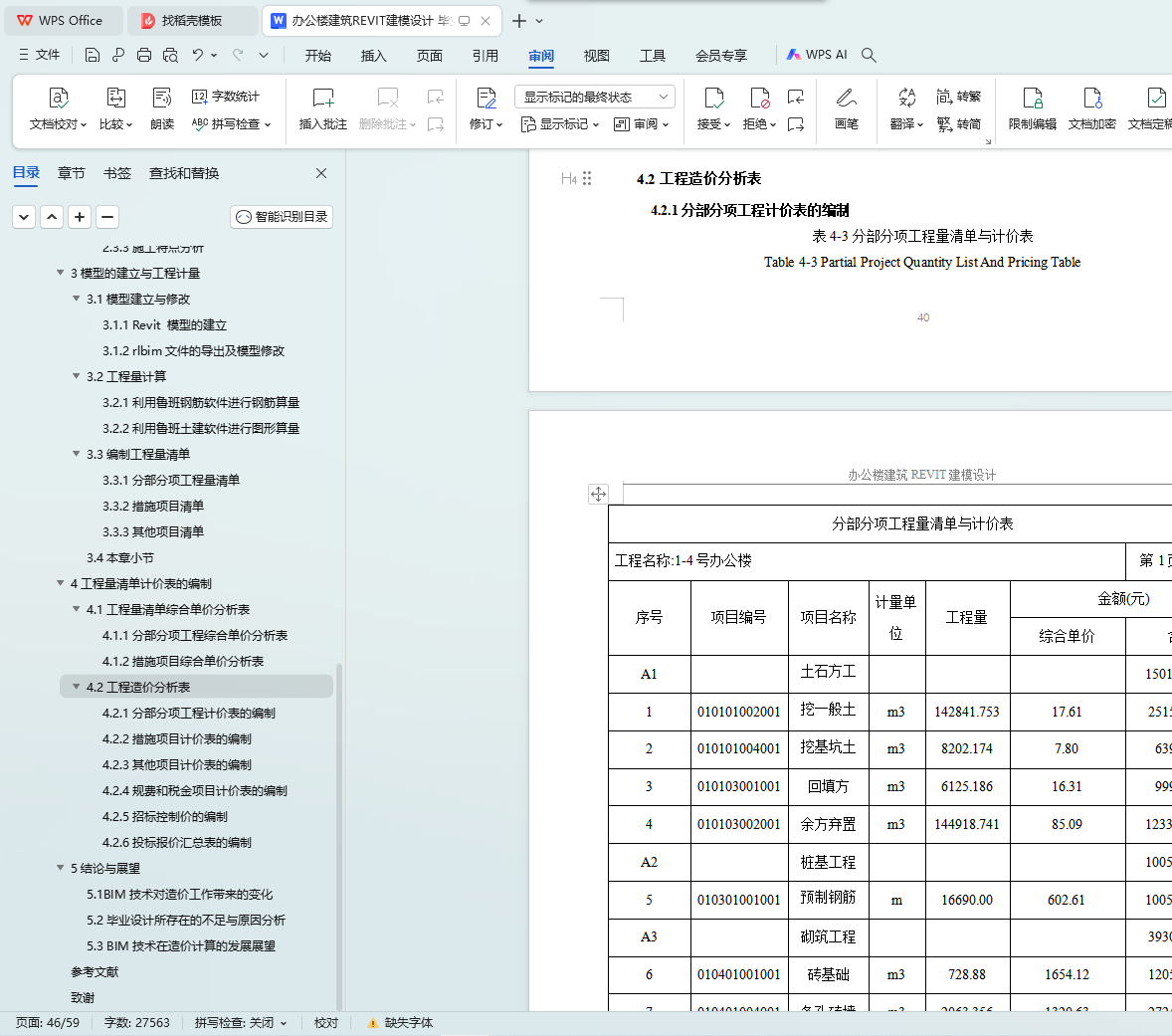Close the navigation pane
This screenshot has height=1036, width=1172.
tap(321, 173)
